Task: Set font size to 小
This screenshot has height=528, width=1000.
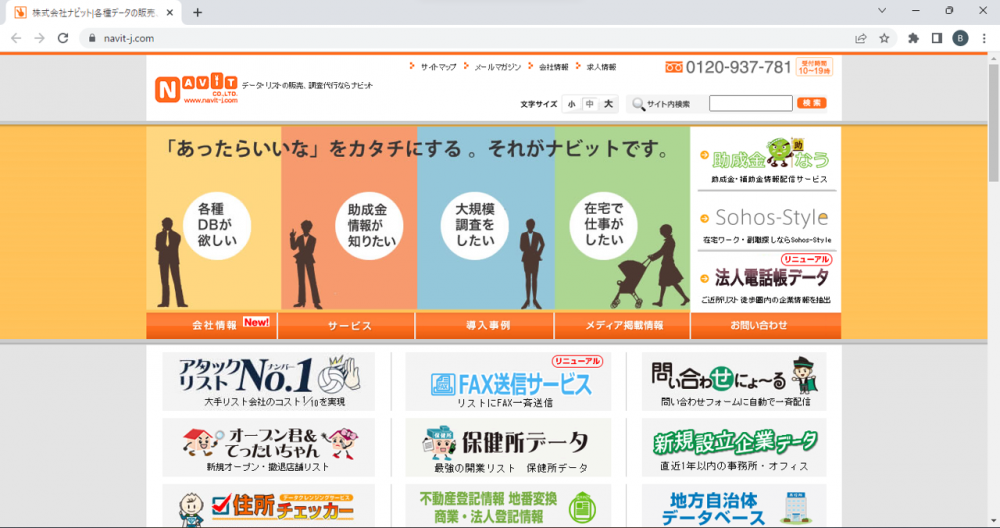Action: click(x=571, y=104)
